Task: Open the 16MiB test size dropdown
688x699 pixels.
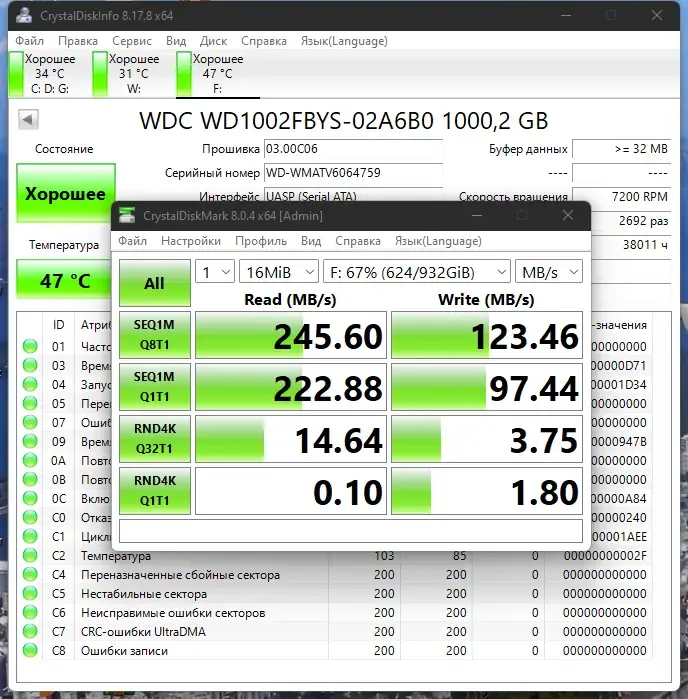Action: point(279,271)
